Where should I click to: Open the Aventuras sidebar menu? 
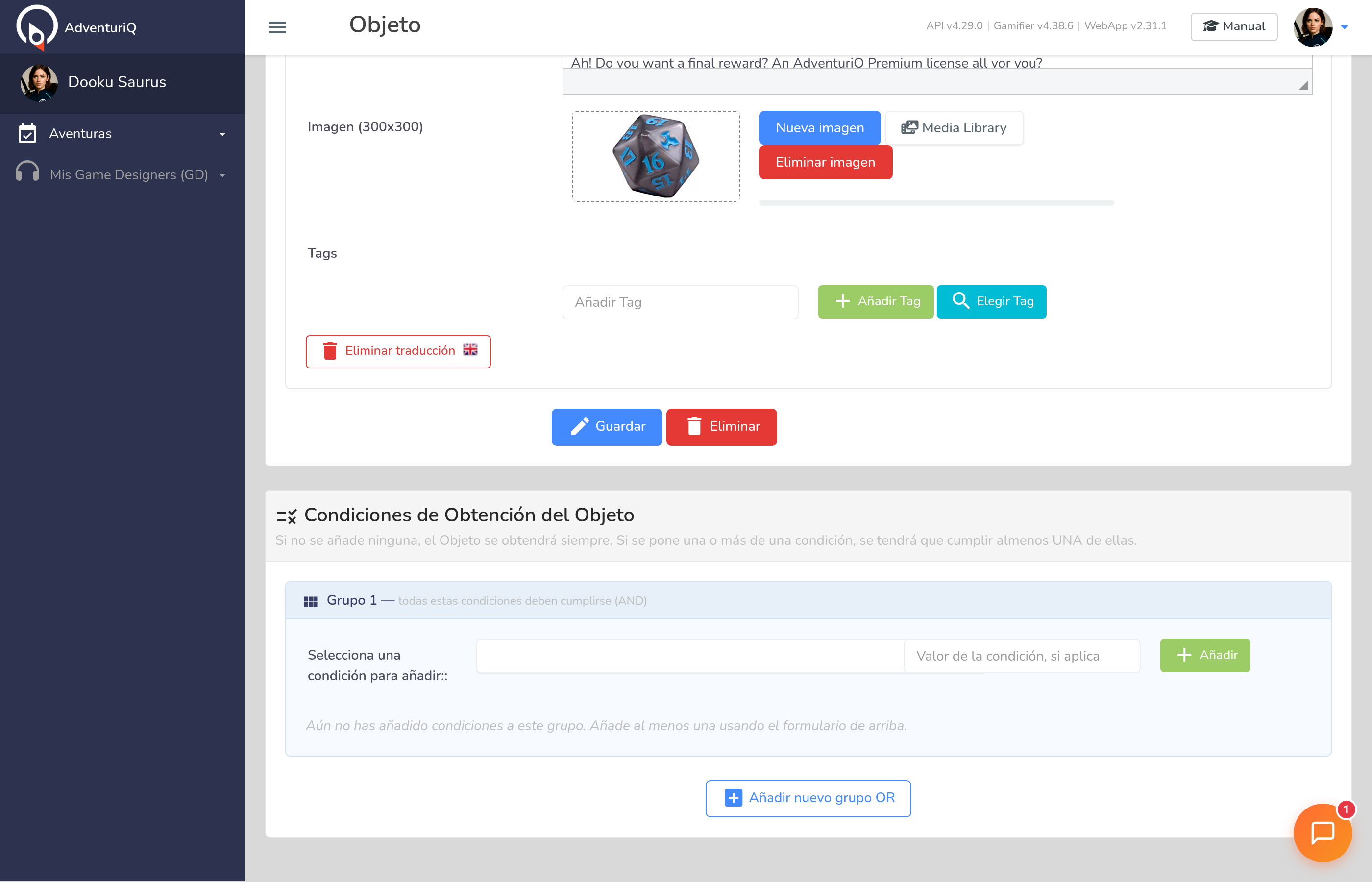tap(122, 133)
